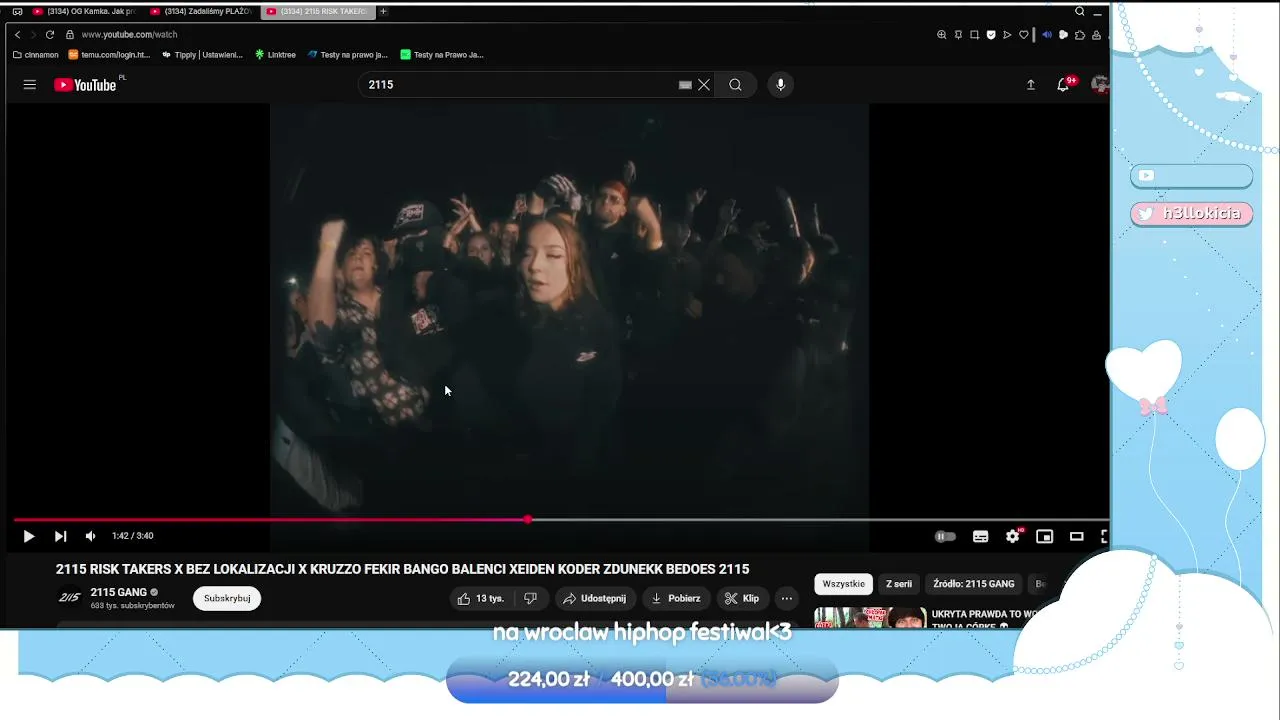
Task: Subscribe with the Subskrybuj button
Action: point(227,598)
